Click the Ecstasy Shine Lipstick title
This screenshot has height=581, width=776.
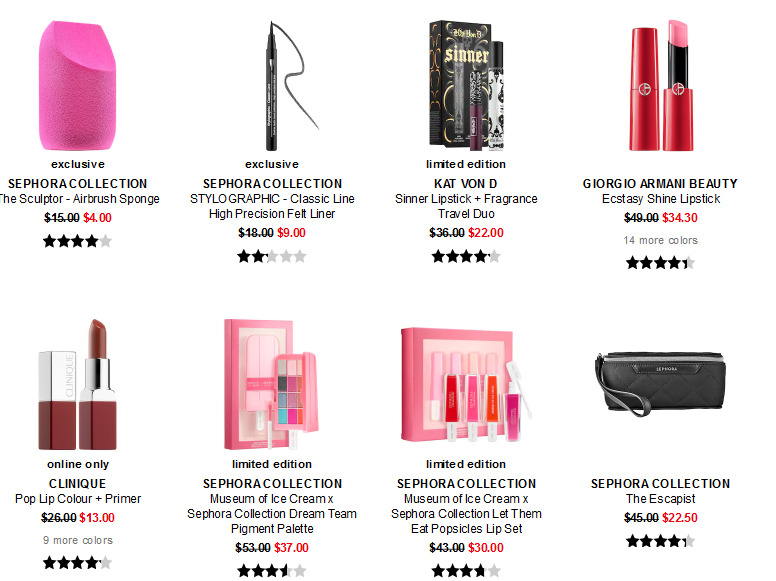[661, 198]
